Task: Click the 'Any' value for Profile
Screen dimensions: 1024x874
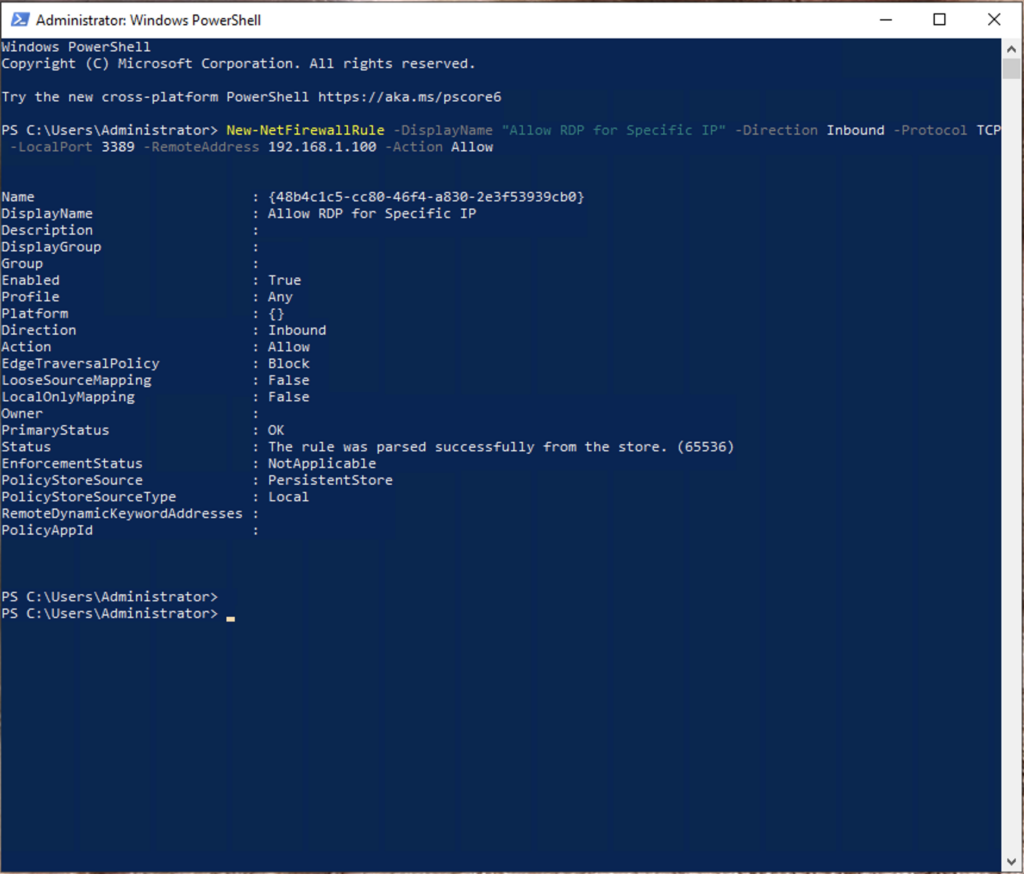Action: (280, 297)
